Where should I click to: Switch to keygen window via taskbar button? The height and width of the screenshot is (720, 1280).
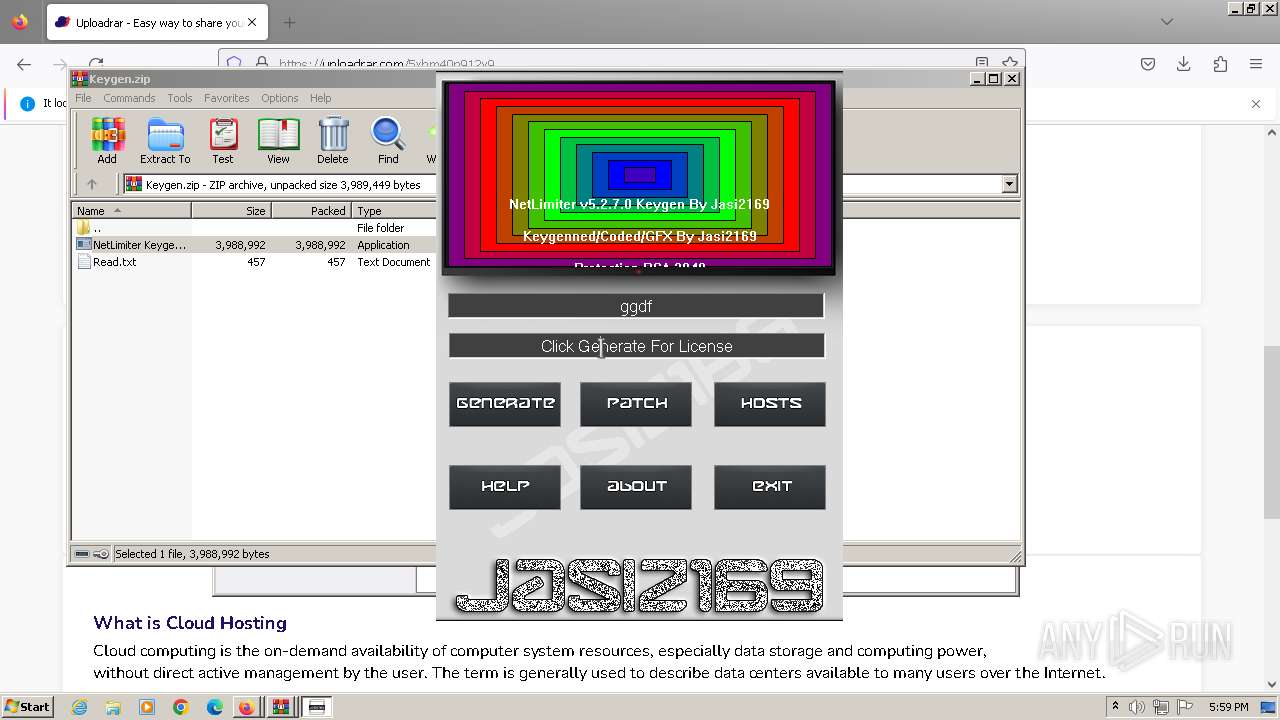[x=317, y=707]
